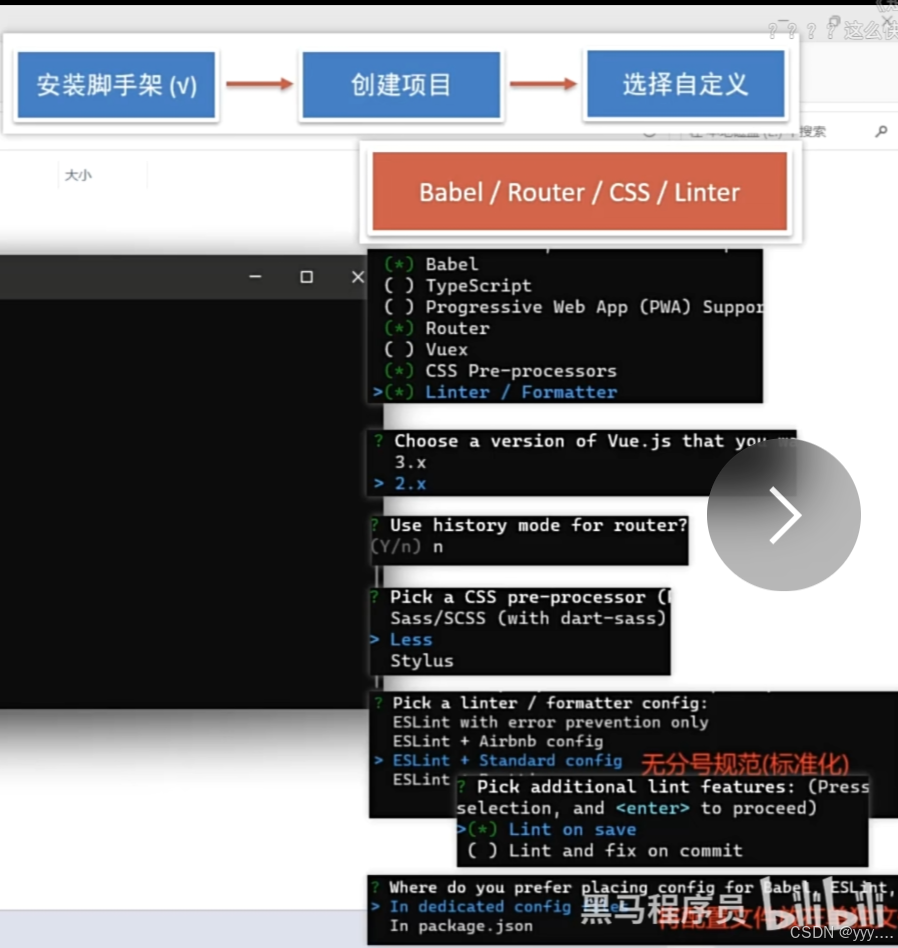Select the 创建项目 step box
The width and height of the screenshot is (898, 948).
[x=401, y=85]
